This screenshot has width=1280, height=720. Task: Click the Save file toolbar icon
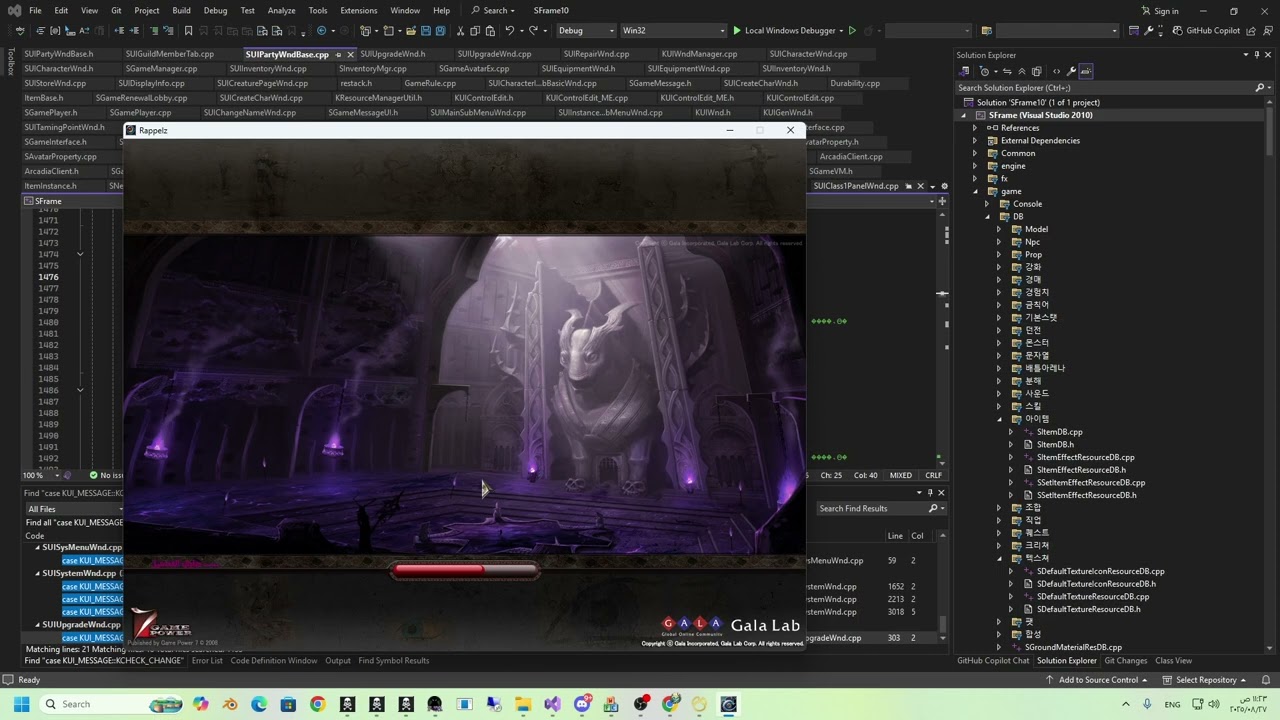point(426,31)
